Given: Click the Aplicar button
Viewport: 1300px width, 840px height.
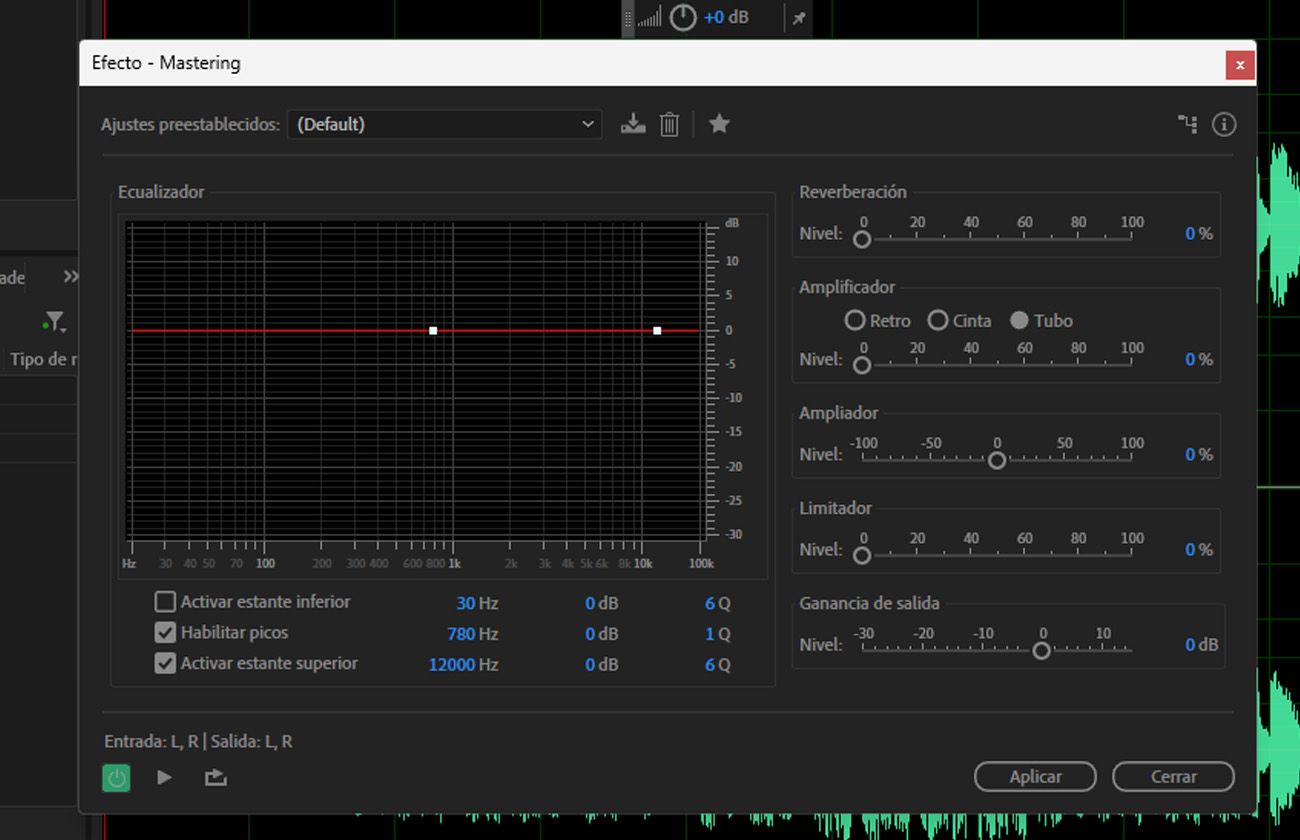Looking at the screenshot, I should (1035, 777).
